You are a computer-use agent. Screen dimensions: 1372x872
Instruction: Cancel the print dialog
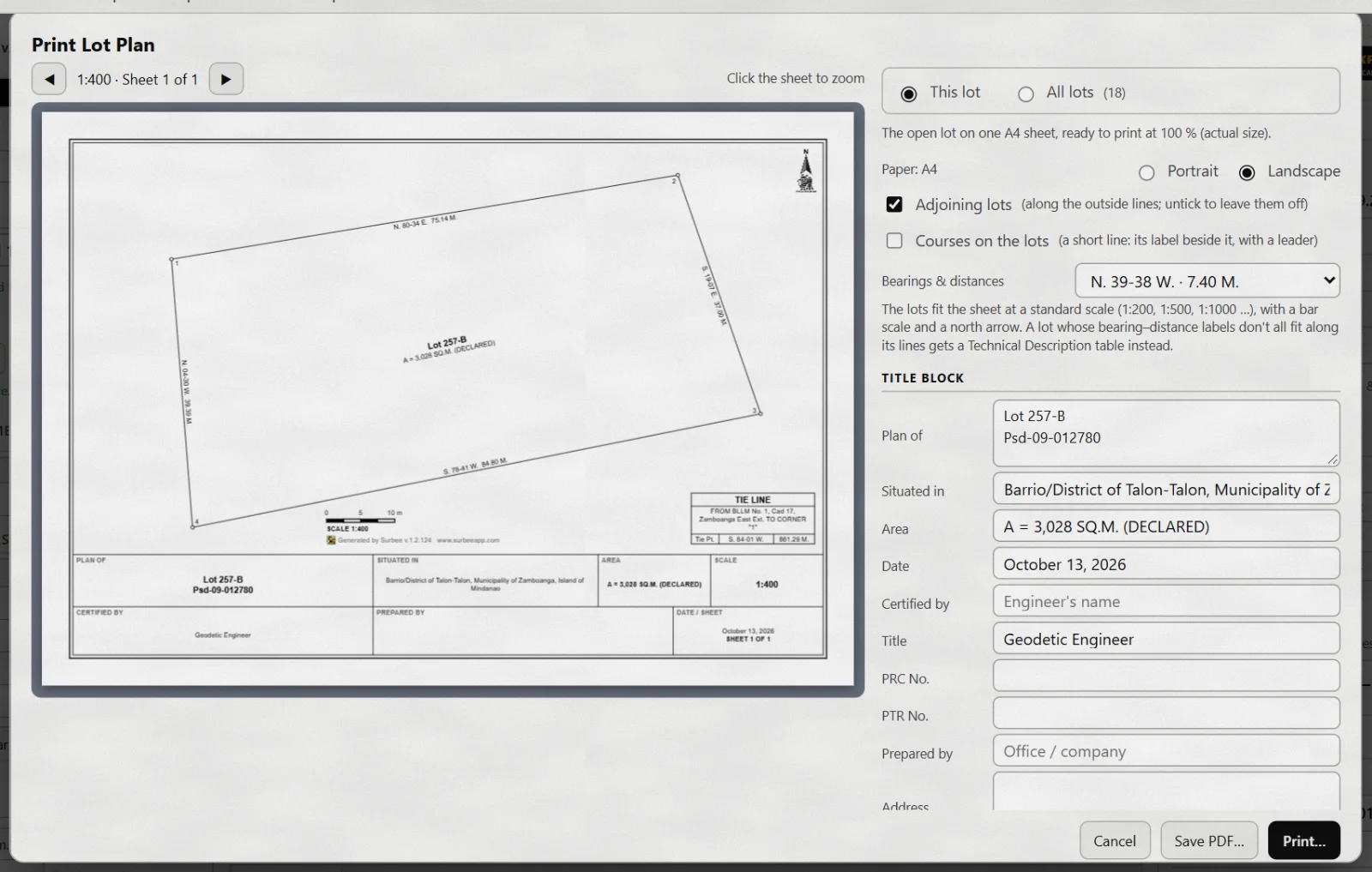pyautogui.click(x=1115, y=840)
